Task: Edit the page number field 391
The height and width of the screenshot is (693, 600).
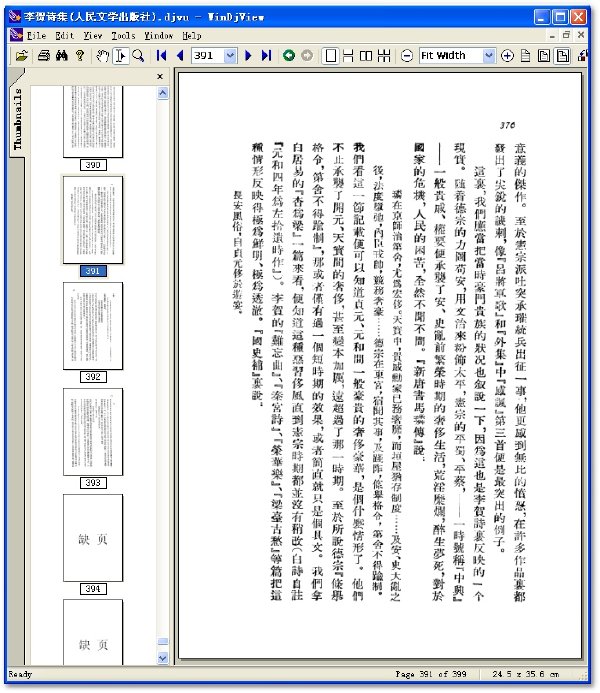Action: click(x=209, y=56)
